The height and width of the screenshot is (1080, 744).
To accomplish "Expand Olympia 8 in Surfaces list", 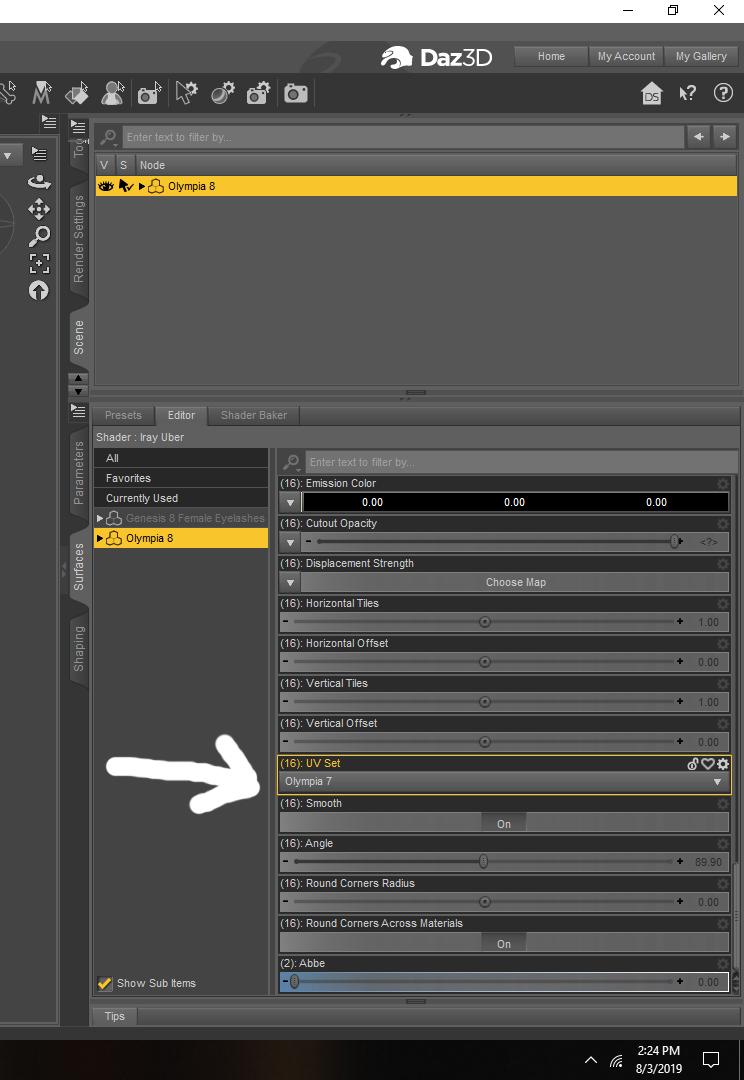I will click(x=100, y=538).
